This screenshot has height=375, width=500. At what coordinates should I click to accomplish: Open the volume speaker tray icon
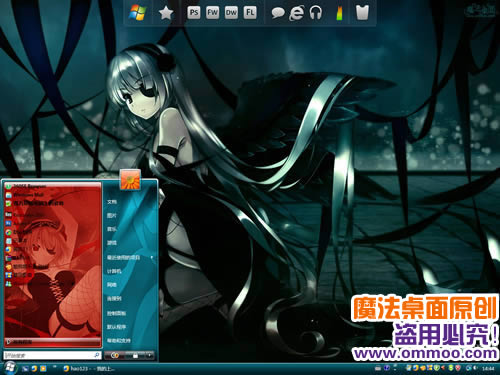(475, 368)
